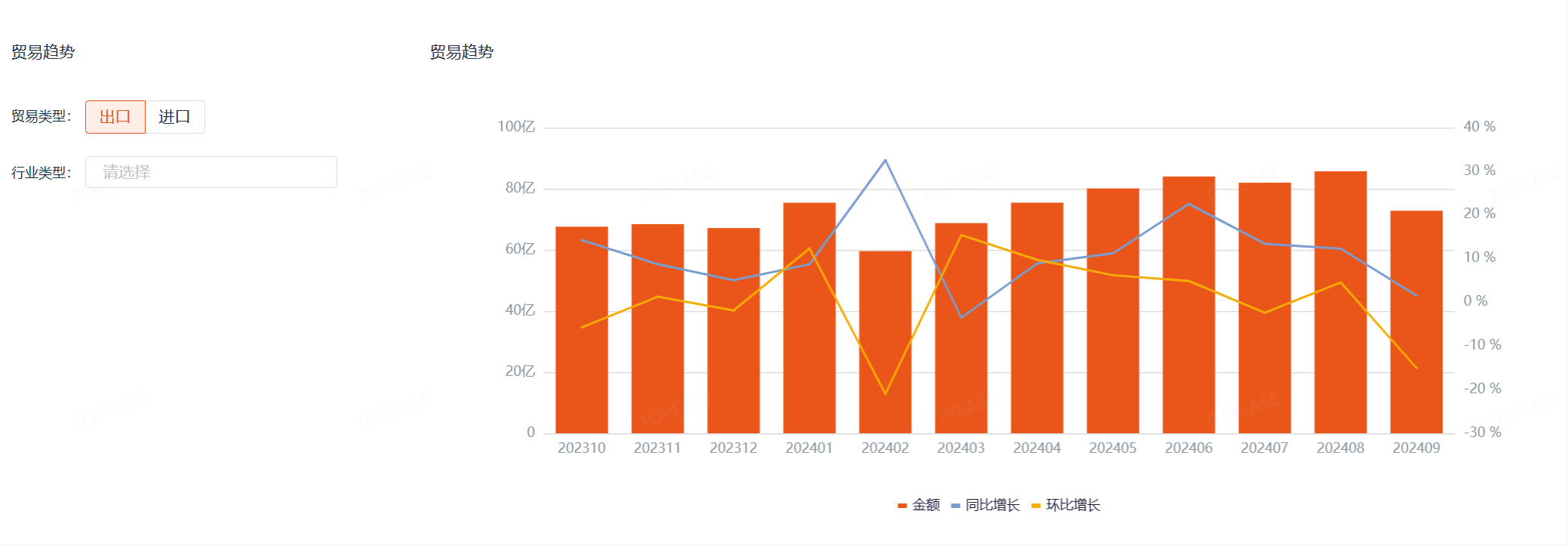Click the 202406 amount bar
Screen dimensions: 1568x545
click(1188, 340)
